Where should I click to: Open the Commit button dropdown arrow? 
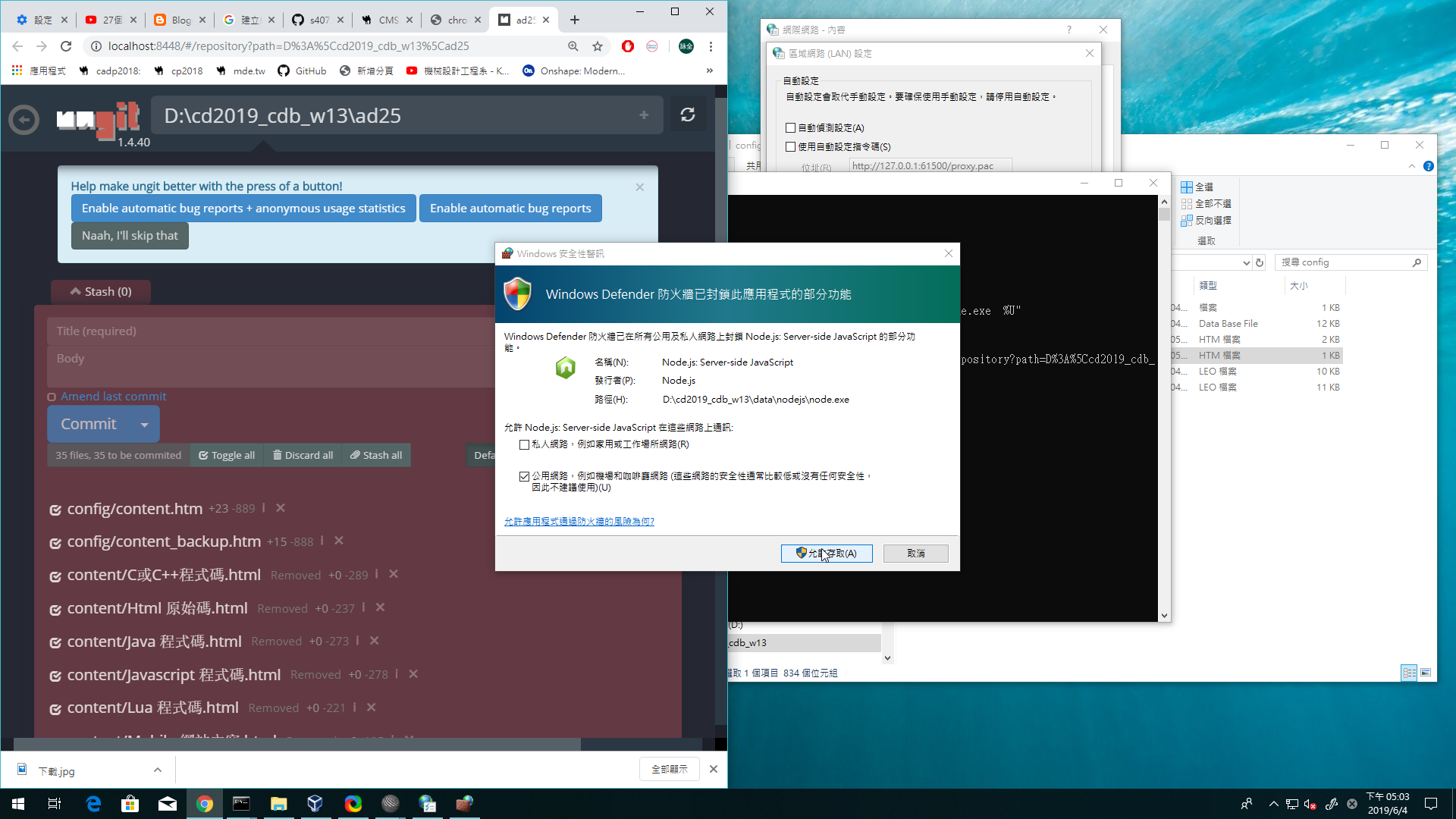point(144,425)
